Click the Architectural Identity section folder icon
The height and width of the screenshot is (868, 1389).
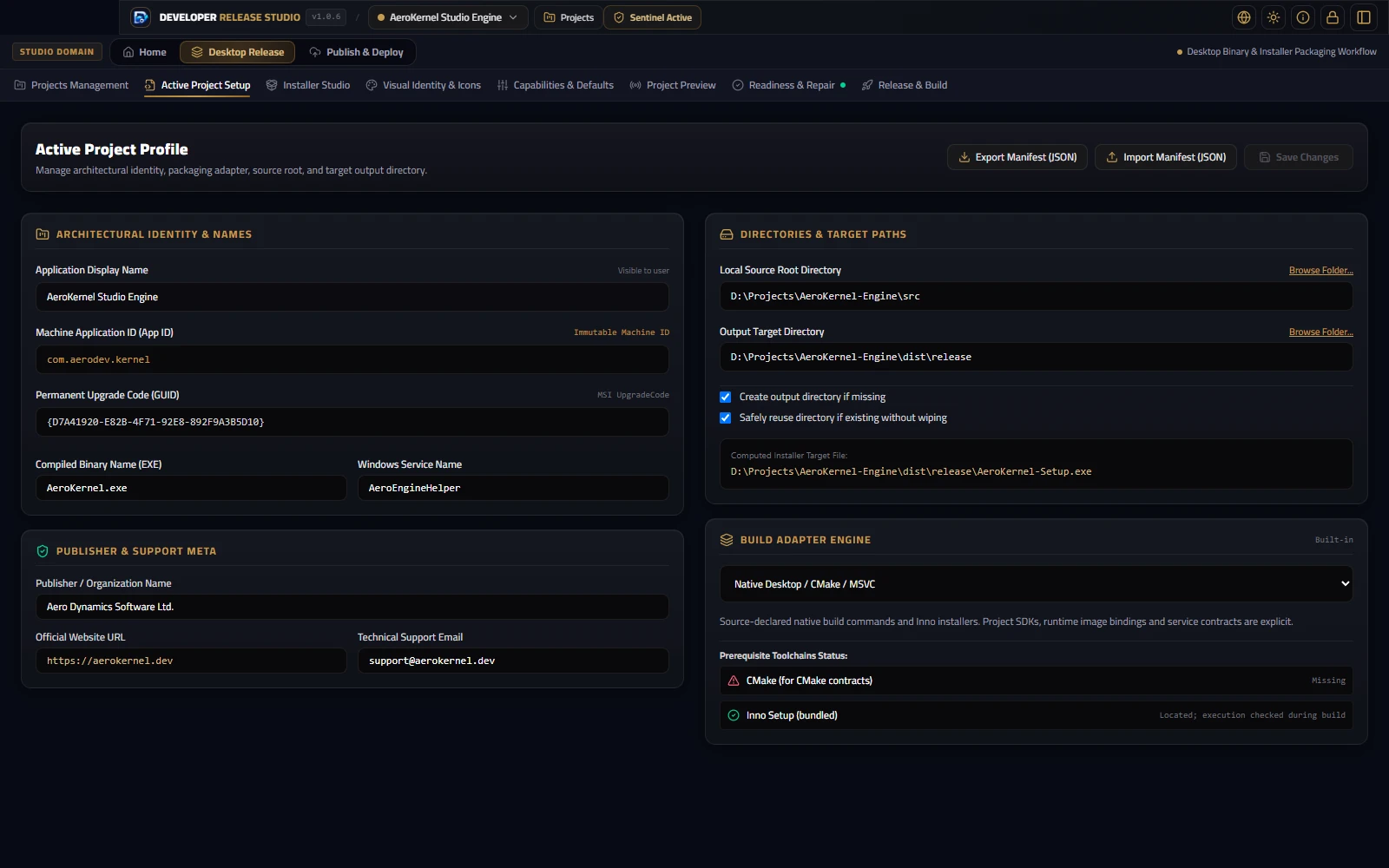click(43, 234)
